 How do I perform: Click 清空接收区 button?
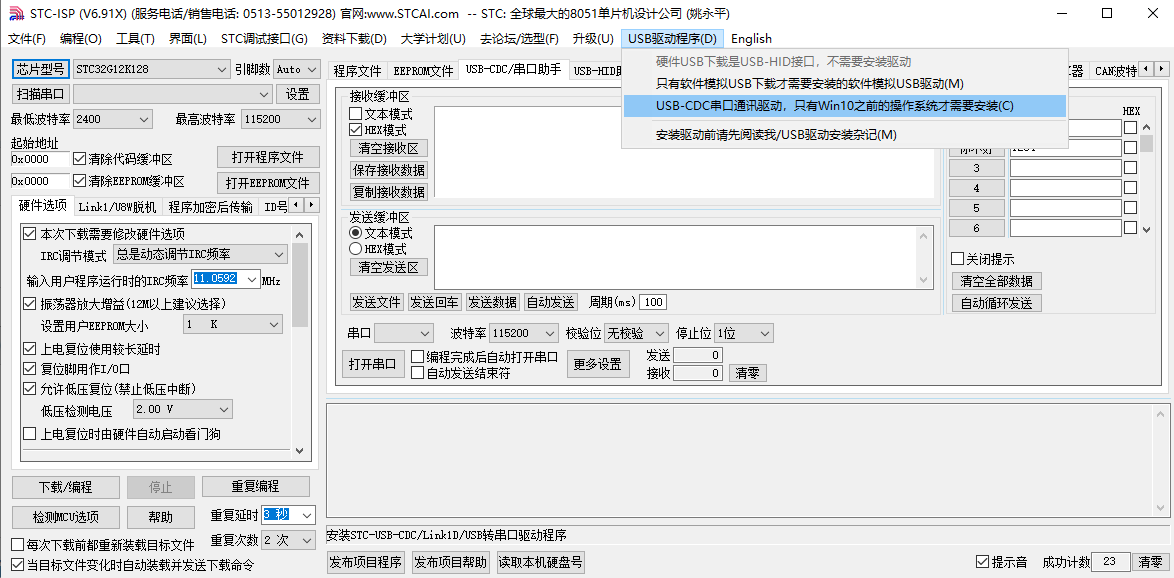point(389,148)
